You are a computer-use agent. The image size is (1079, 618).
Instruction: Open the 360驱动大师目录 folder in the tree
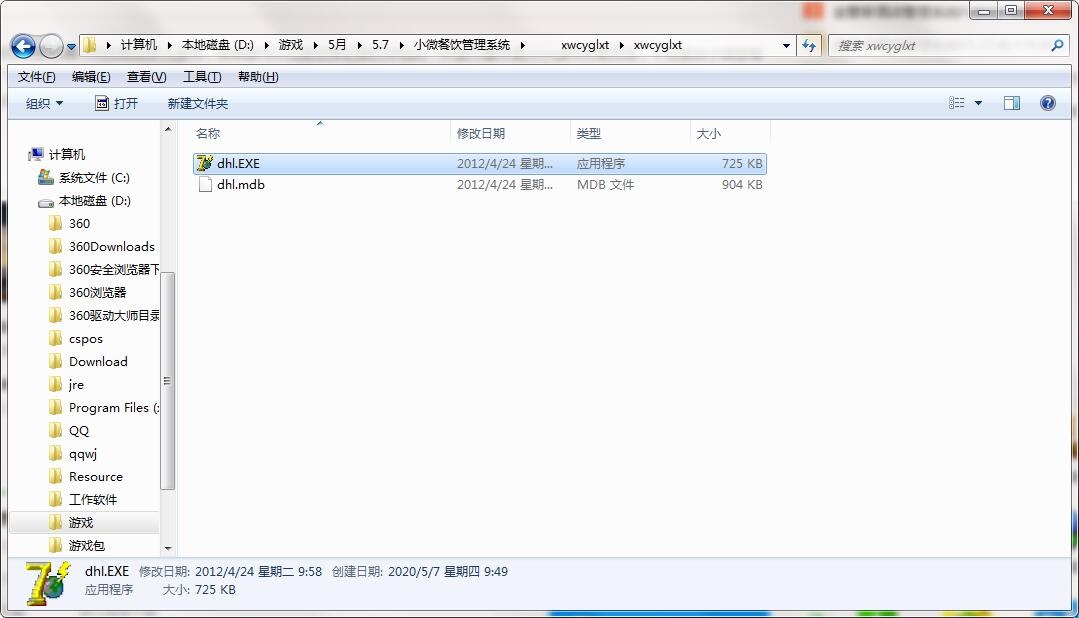114,315
